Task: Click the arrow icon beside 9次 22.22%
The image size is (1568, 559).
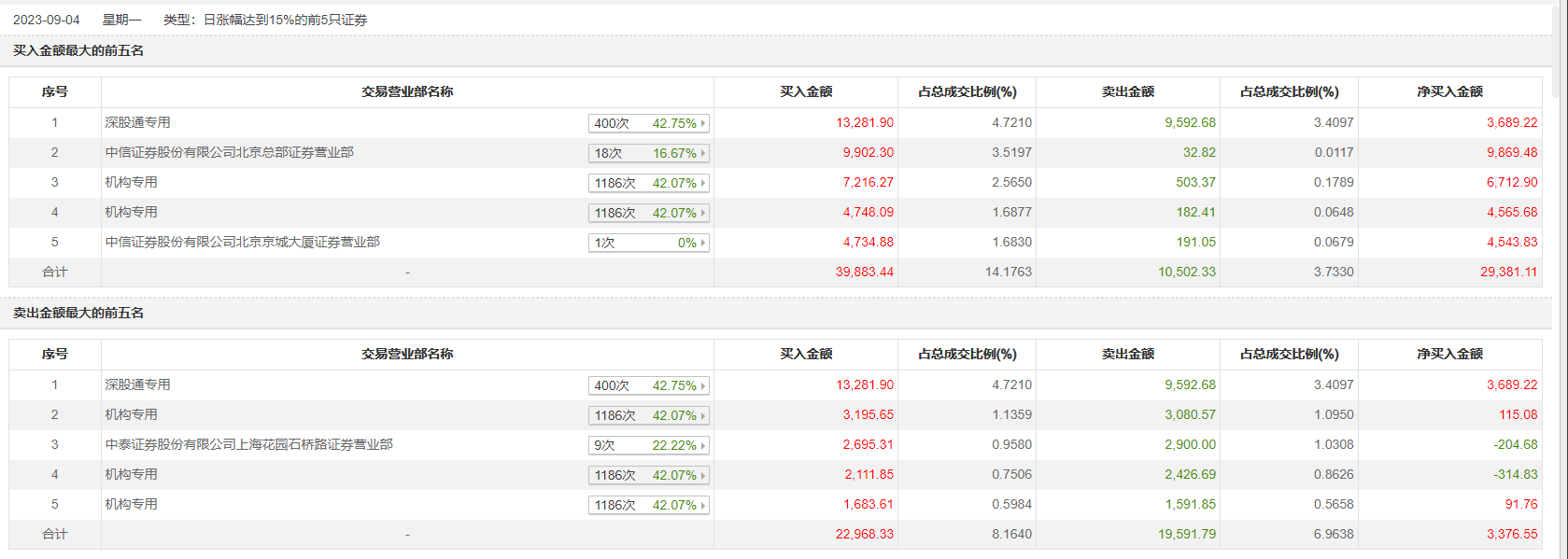Action: pos(703,445)
